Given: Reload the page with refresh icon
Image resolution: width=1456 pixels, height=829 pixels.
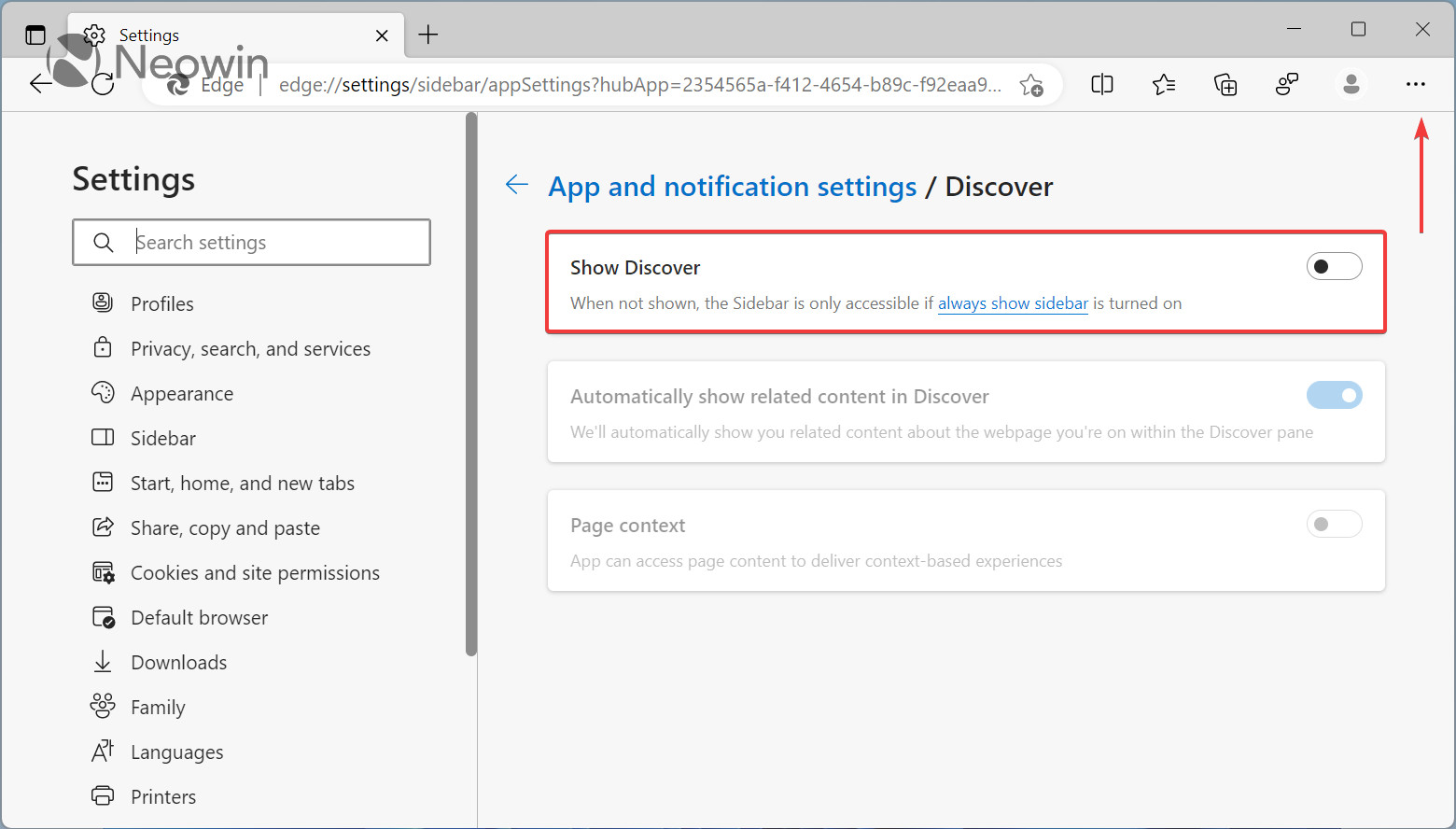Looking at the screenshot, I should (103, 84).
